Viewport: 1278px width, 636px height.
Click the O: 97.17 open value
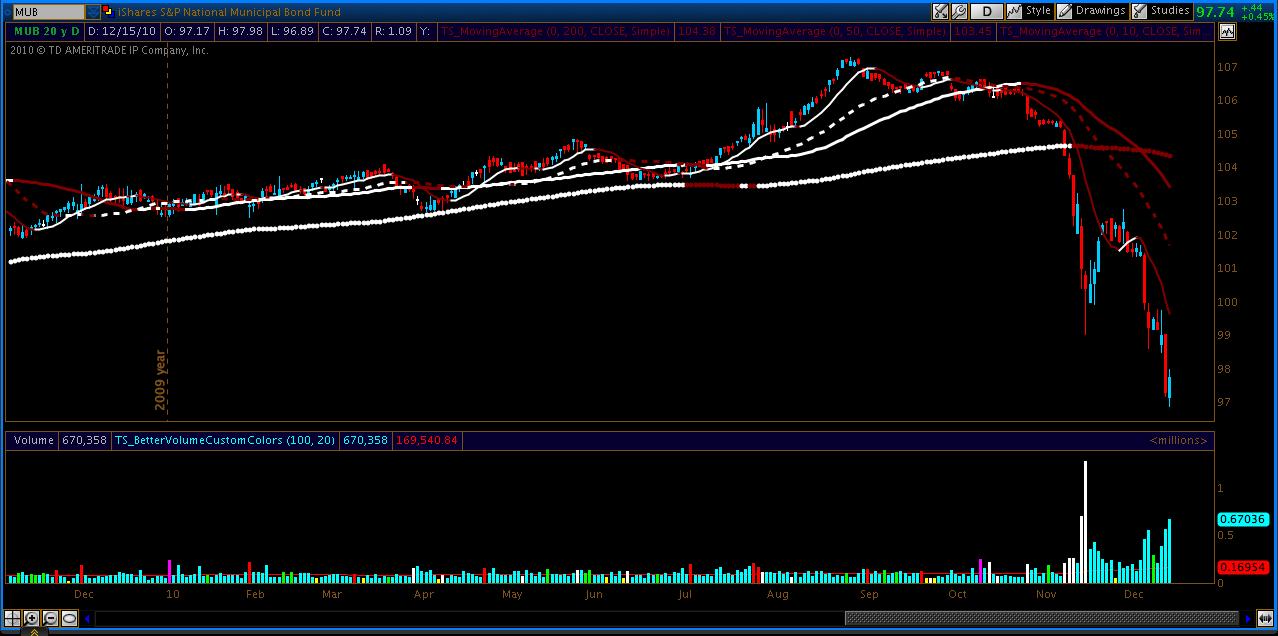[x=187, y=31]
